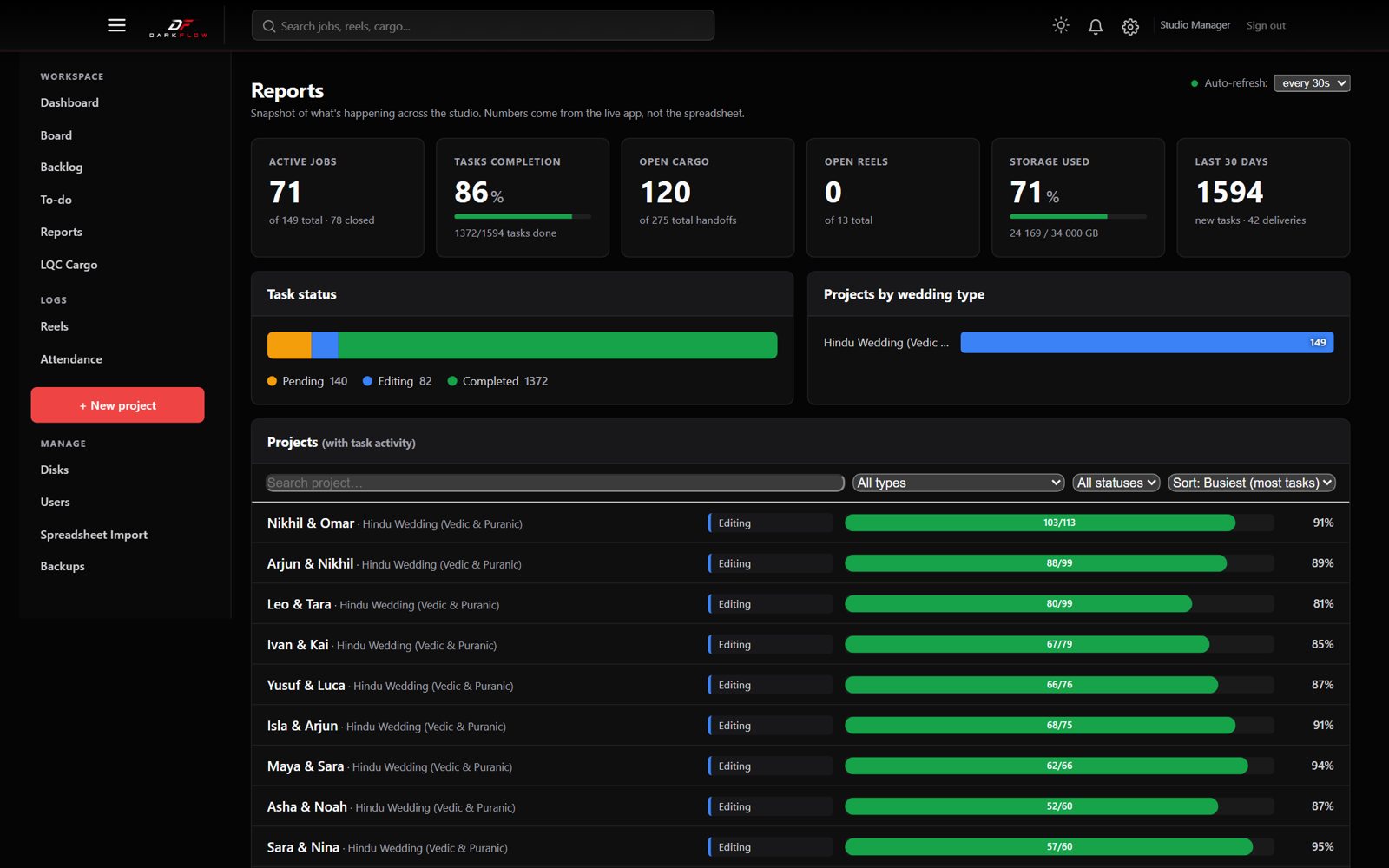Go to Dashboard in sidebar
This screenshot has height=868, width=1389.
[69, 102]
